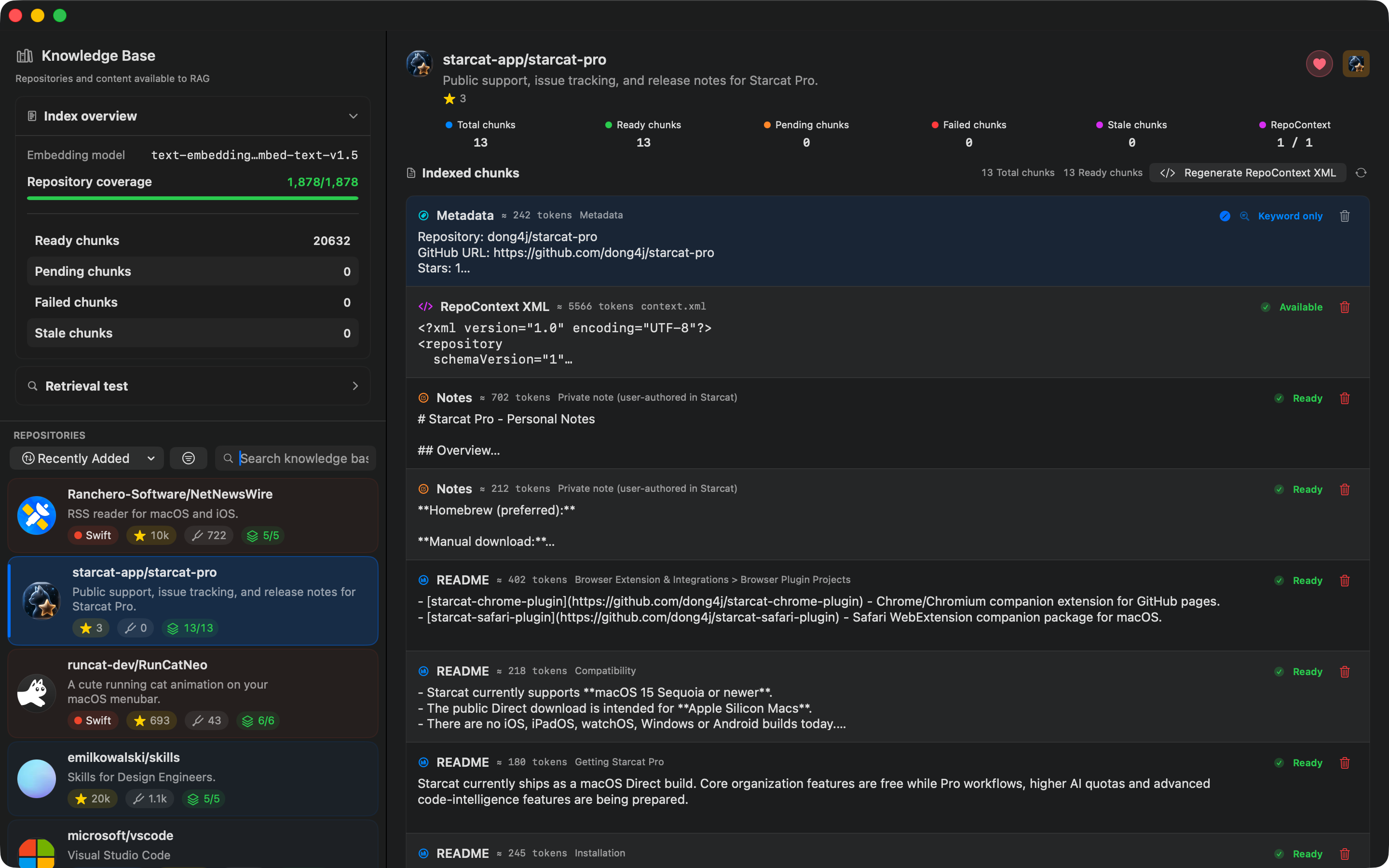1389x868 pixels.
Task: Click the Index overview document icon
Action: point(32,116)
